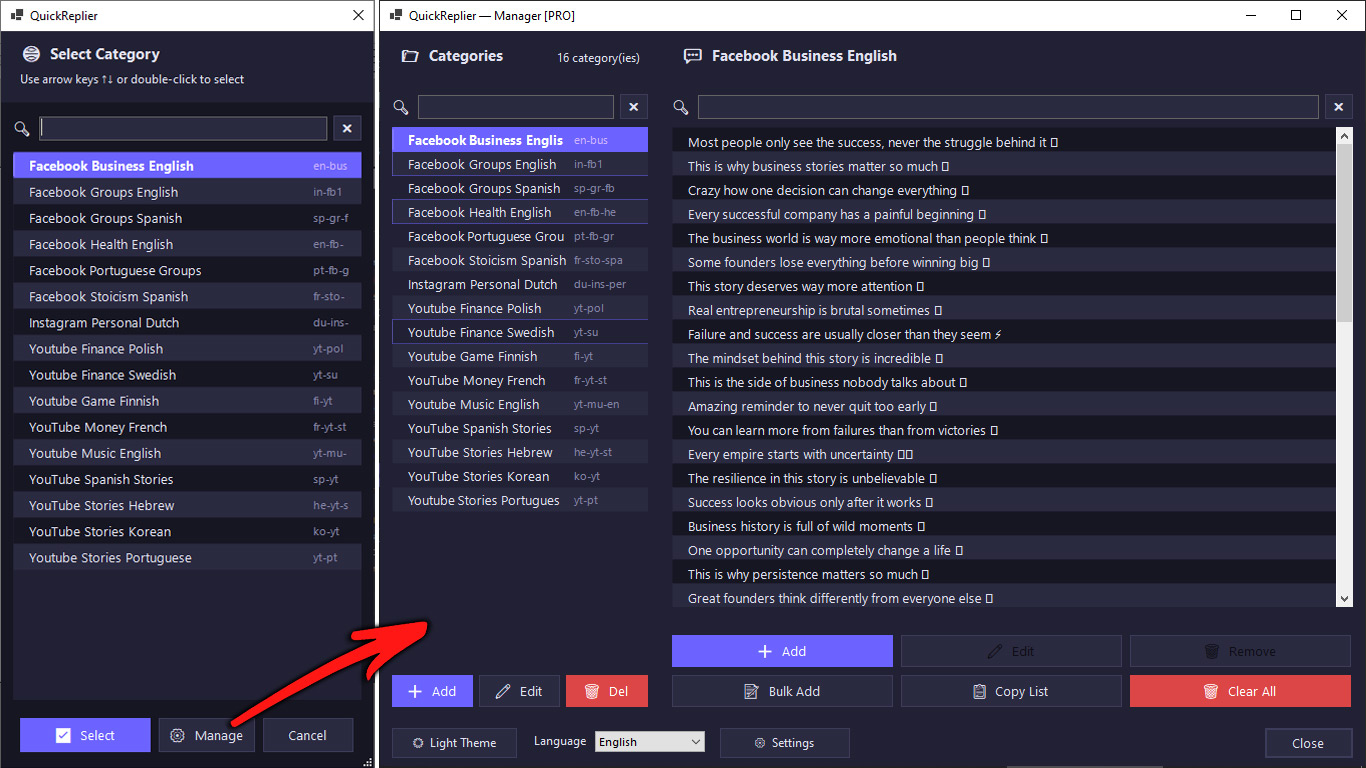
Task: Select reply 'This story deserves way more attention'
Action: tap(1004, 286)
